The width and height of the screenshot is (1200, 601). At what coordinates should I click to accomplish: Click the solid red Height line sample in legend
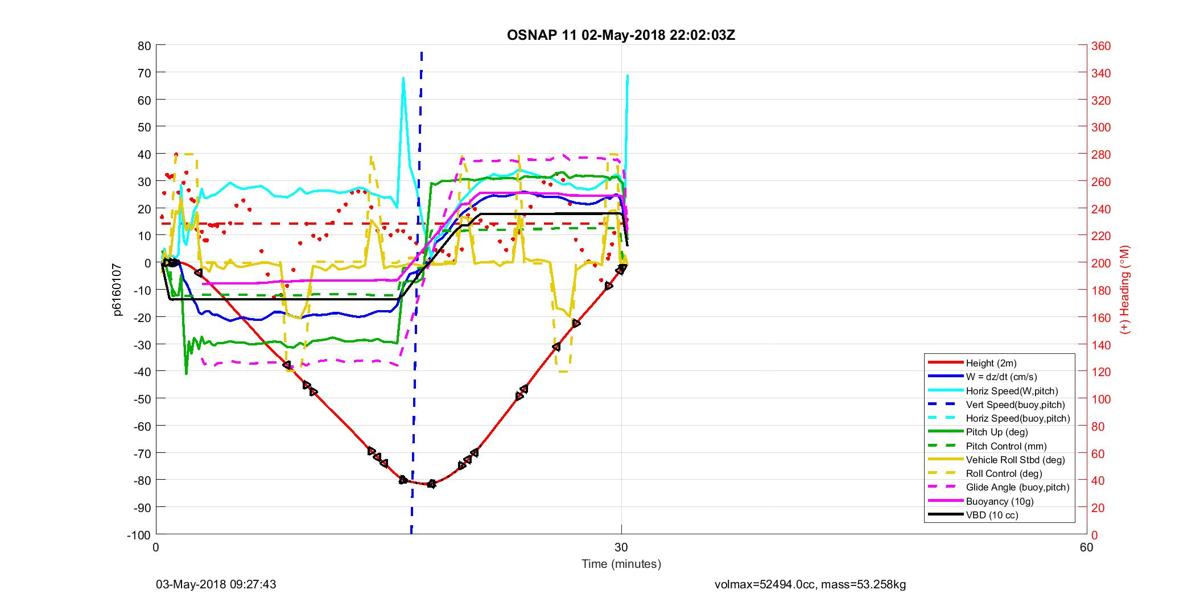[945, 362]
